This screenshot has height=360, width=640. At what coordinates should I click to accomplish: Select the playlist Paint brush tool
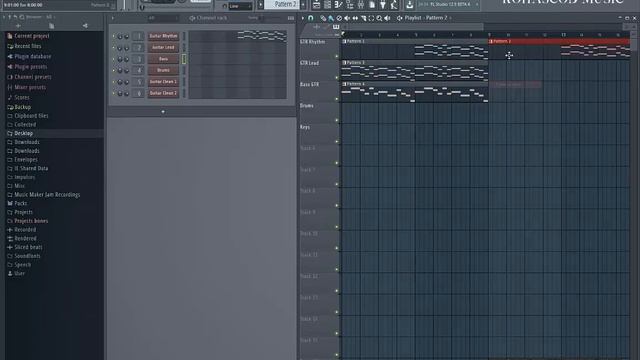click(331, 18)
